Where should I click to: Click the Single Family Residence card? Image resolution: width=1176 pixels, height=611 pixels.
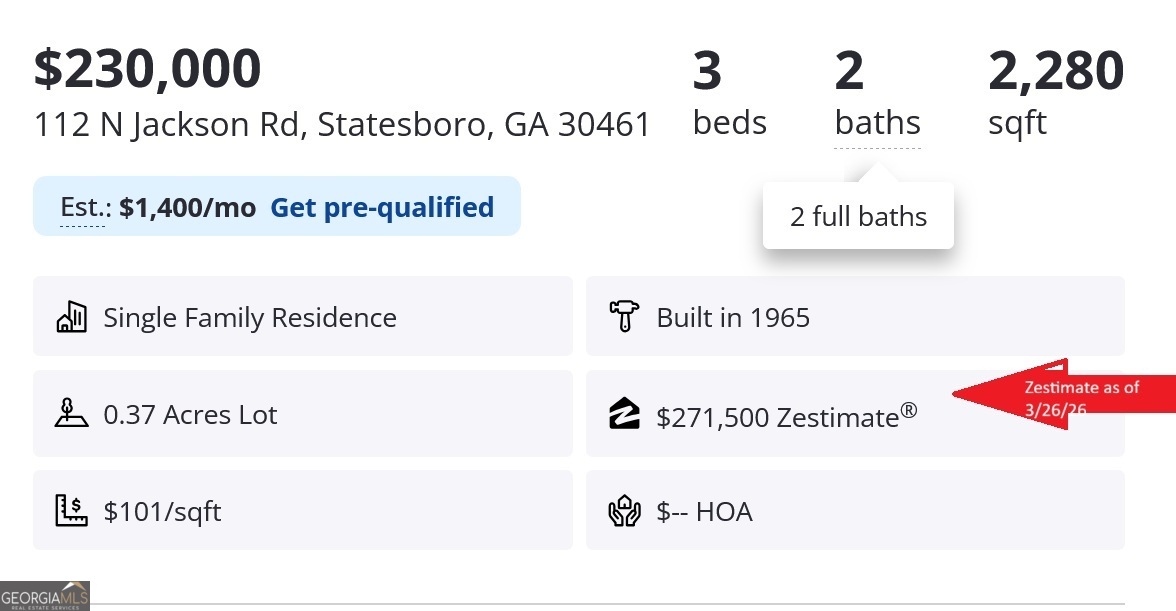coord(302,317)
